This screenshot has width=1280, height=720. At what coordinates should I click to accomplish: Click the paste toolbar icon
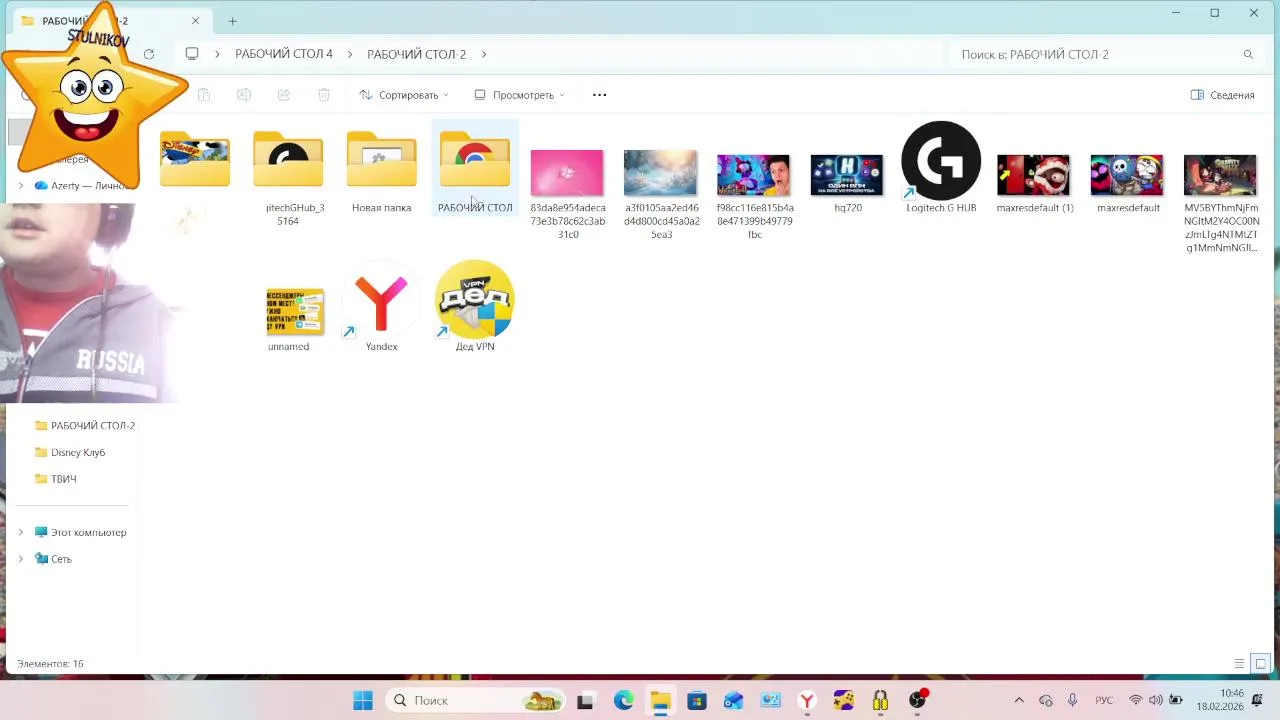point(204,95)
